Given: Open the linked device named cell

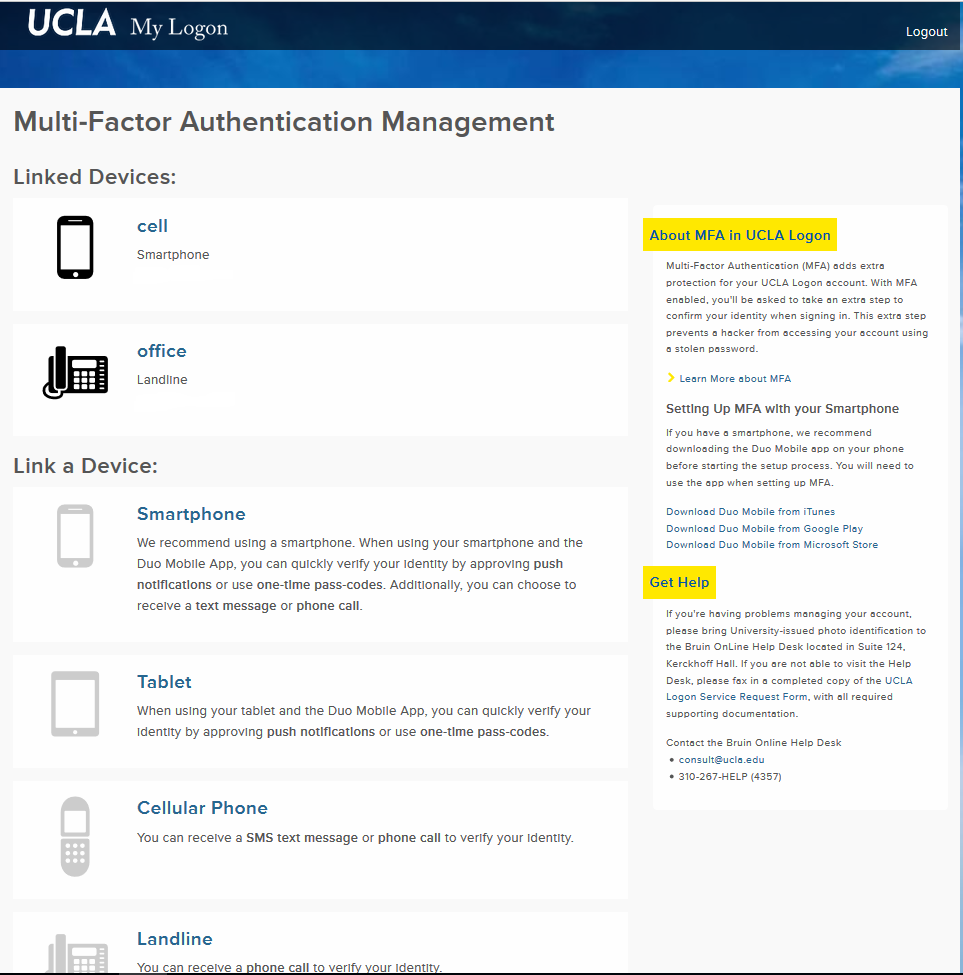Looking at the screenshot, I should pos(152,226).
